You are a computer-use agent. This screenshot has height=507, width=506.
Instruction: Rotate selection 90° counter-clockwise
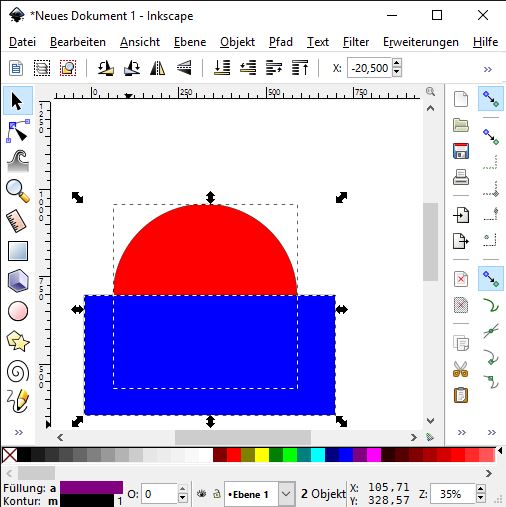(105, 68)
